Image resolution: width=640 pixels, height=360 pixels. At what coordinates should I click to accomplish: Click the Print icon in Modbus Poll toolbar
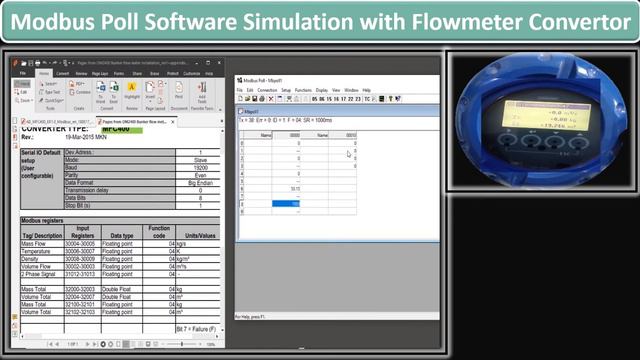point(262,99)
